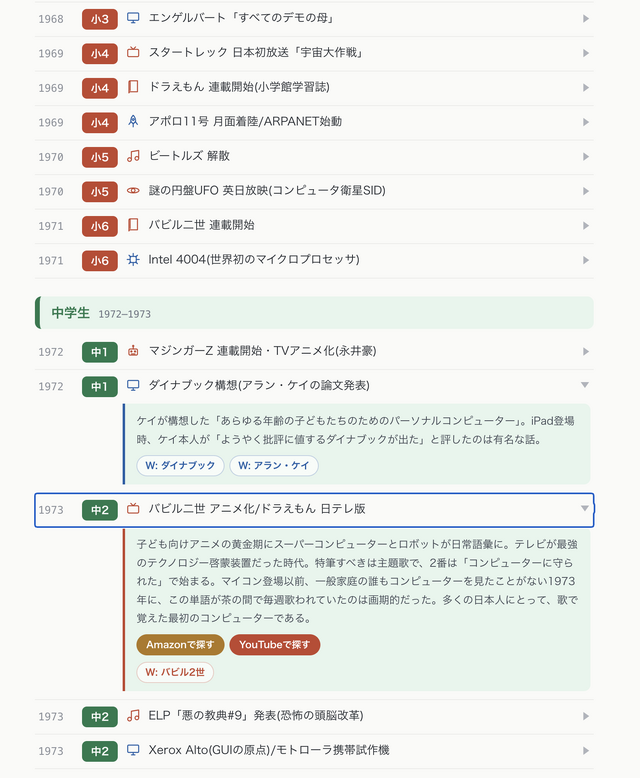640x778 pixels.
Task: Click 中1 badge on ダイナブック構想 row
Action: tap(100, 387)
